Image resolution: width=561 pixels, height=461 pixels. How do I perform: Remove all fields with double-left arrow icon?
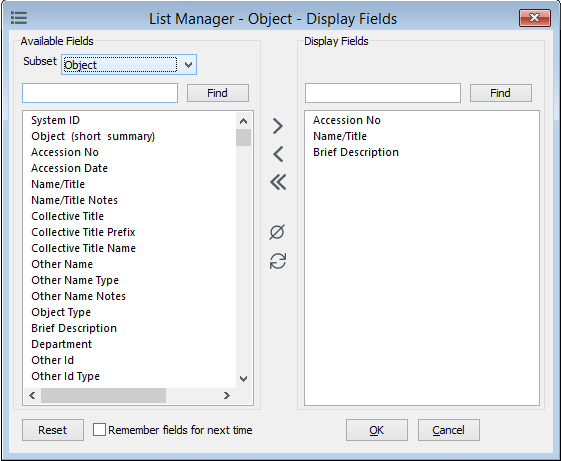click(x=278, y=182)
